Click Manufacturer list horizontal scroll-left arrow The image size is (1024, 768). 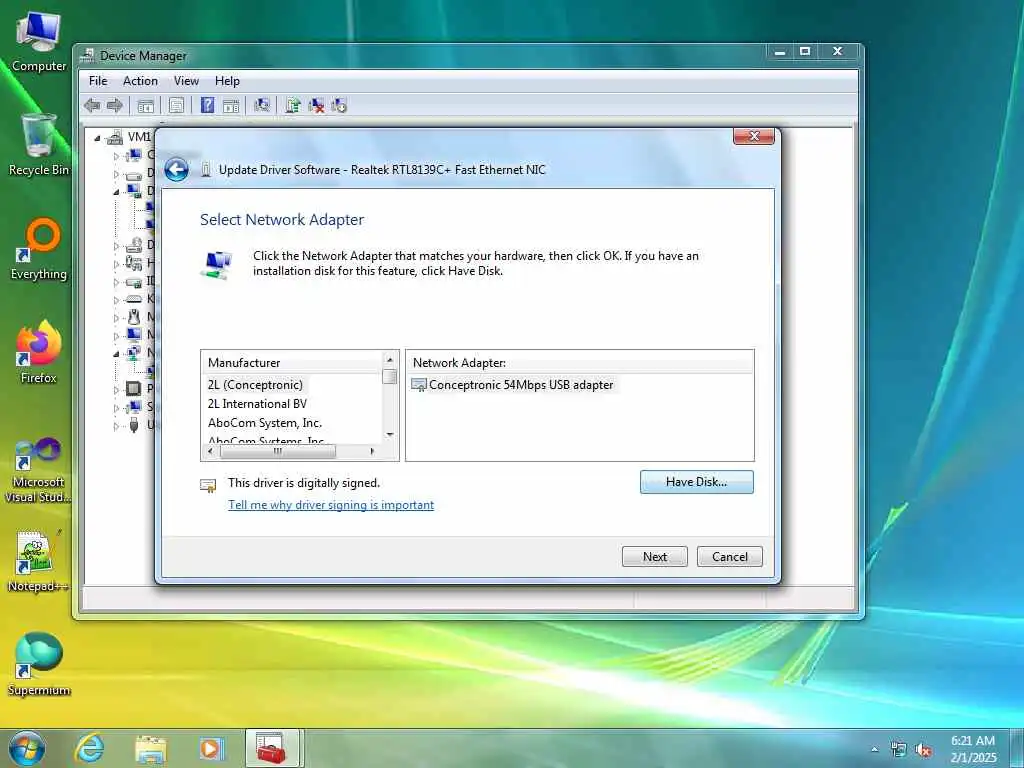[x=210, y=451]
